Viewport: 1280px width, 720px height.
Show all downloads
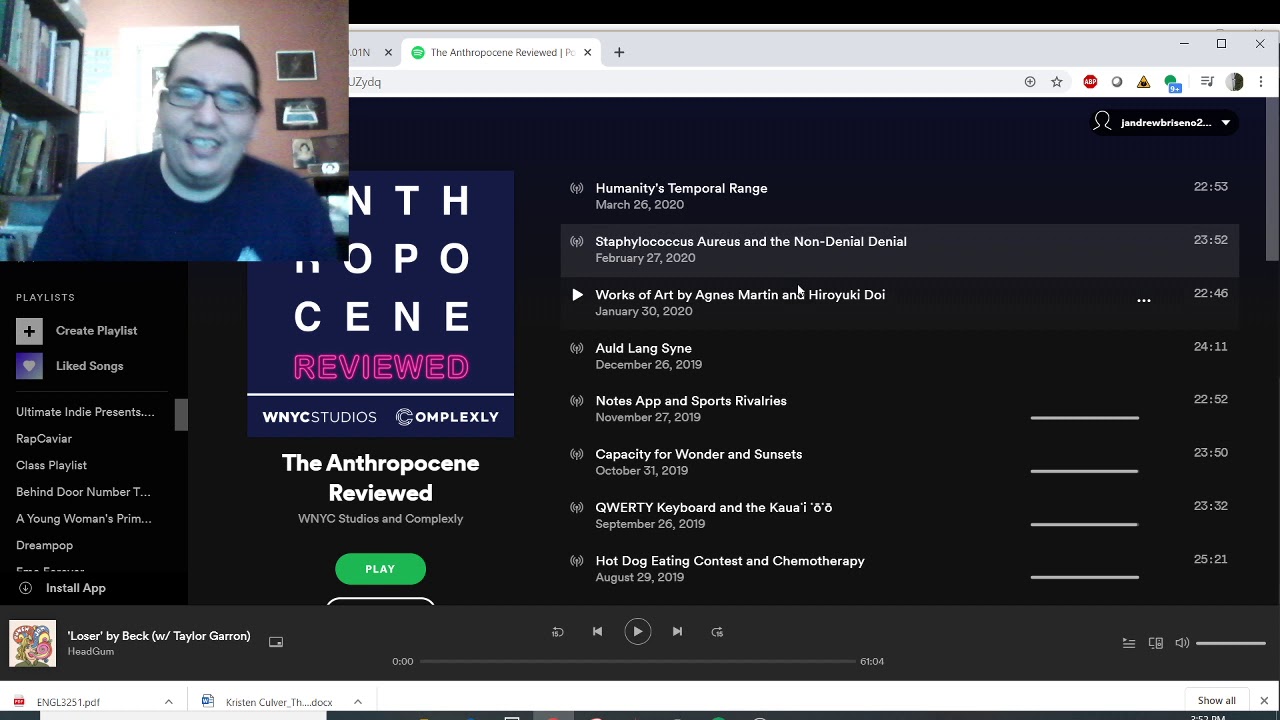click(x=1216, y=701)
